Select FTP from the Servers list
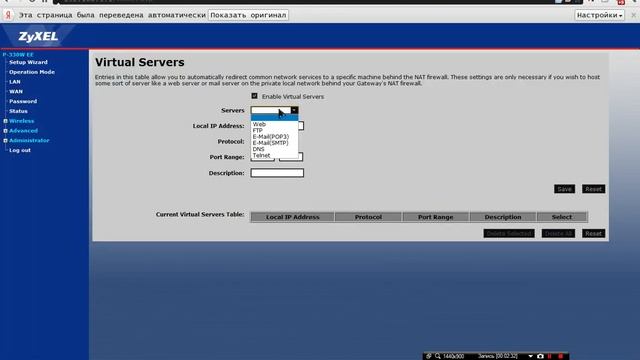This screenshot has width=640, height=360. (274, 130)
